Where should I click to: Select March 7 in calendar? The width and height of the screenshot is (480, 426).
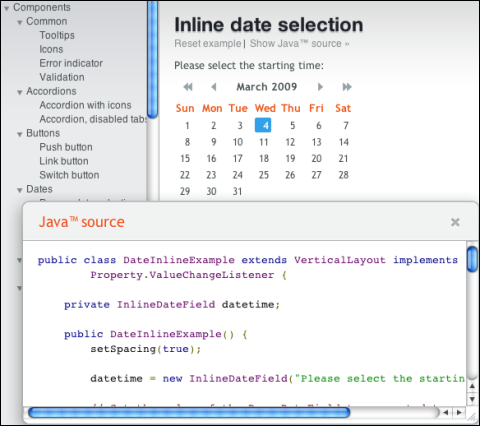click(346, 126)
